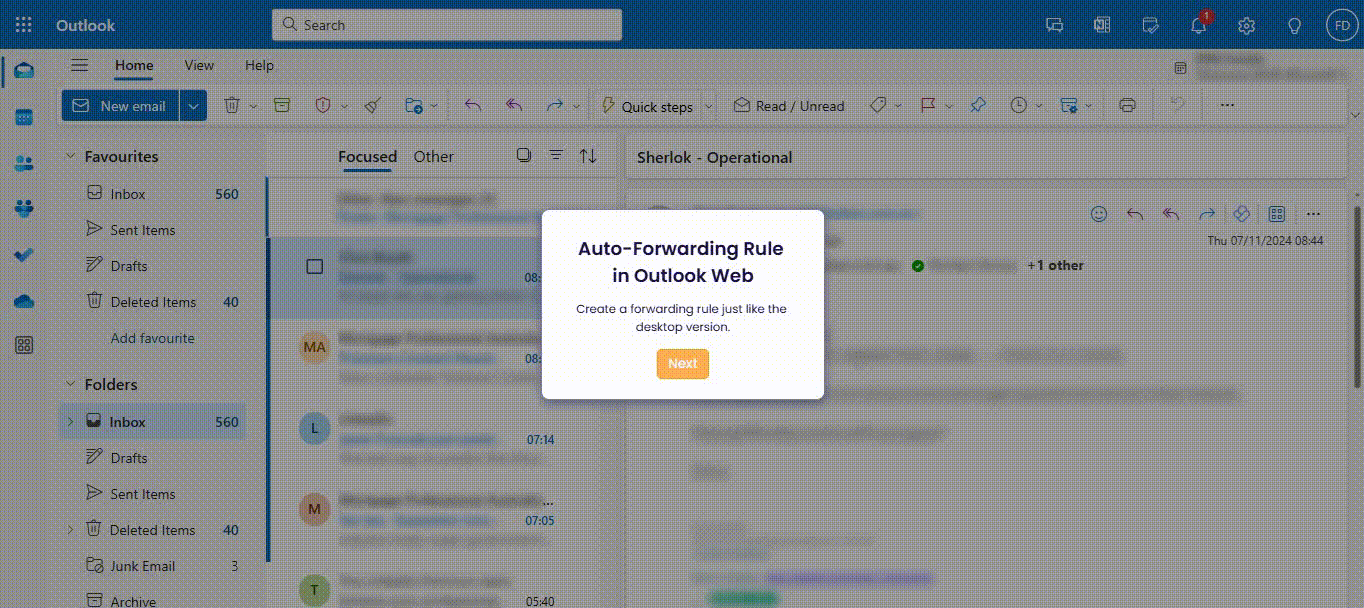Toggle the hamburger navigation pane button
This screenshot has height=608, width=1364.
tap(80, 65)
